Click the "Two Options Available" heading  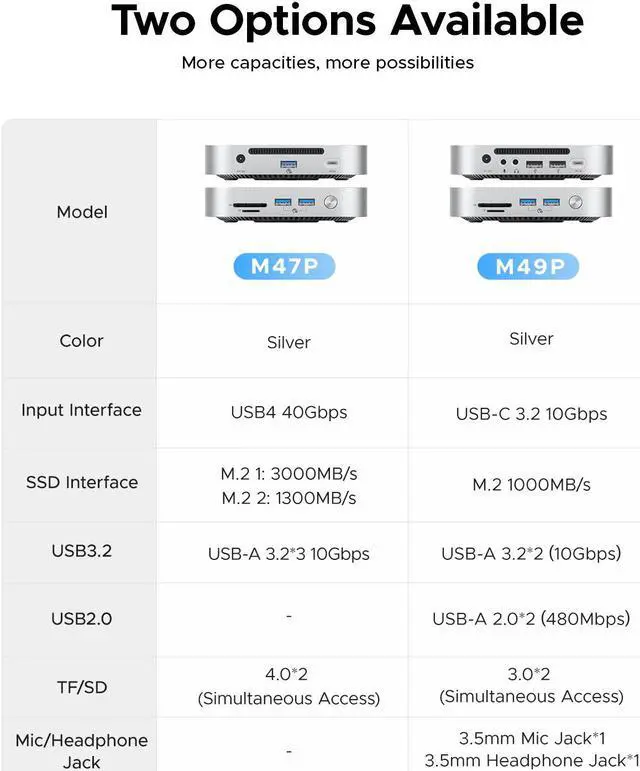coord(347,21)
